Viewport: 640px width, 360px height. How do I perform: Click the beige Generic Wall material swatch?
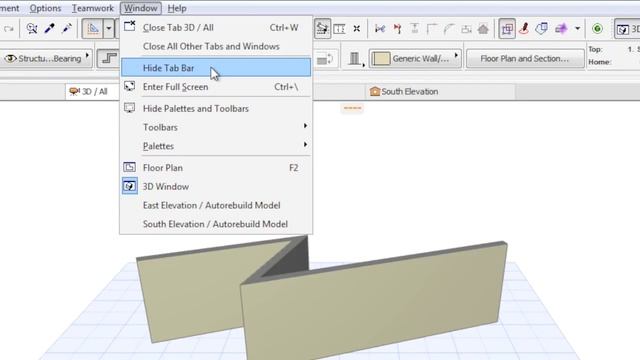pyautogui.click(x=380, y=58)
